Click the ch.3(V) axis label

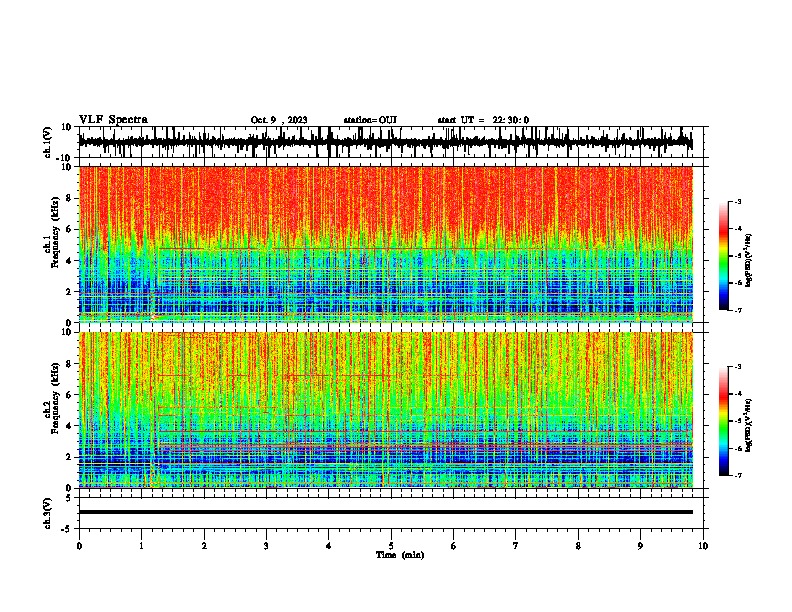[x=48, y=513]
